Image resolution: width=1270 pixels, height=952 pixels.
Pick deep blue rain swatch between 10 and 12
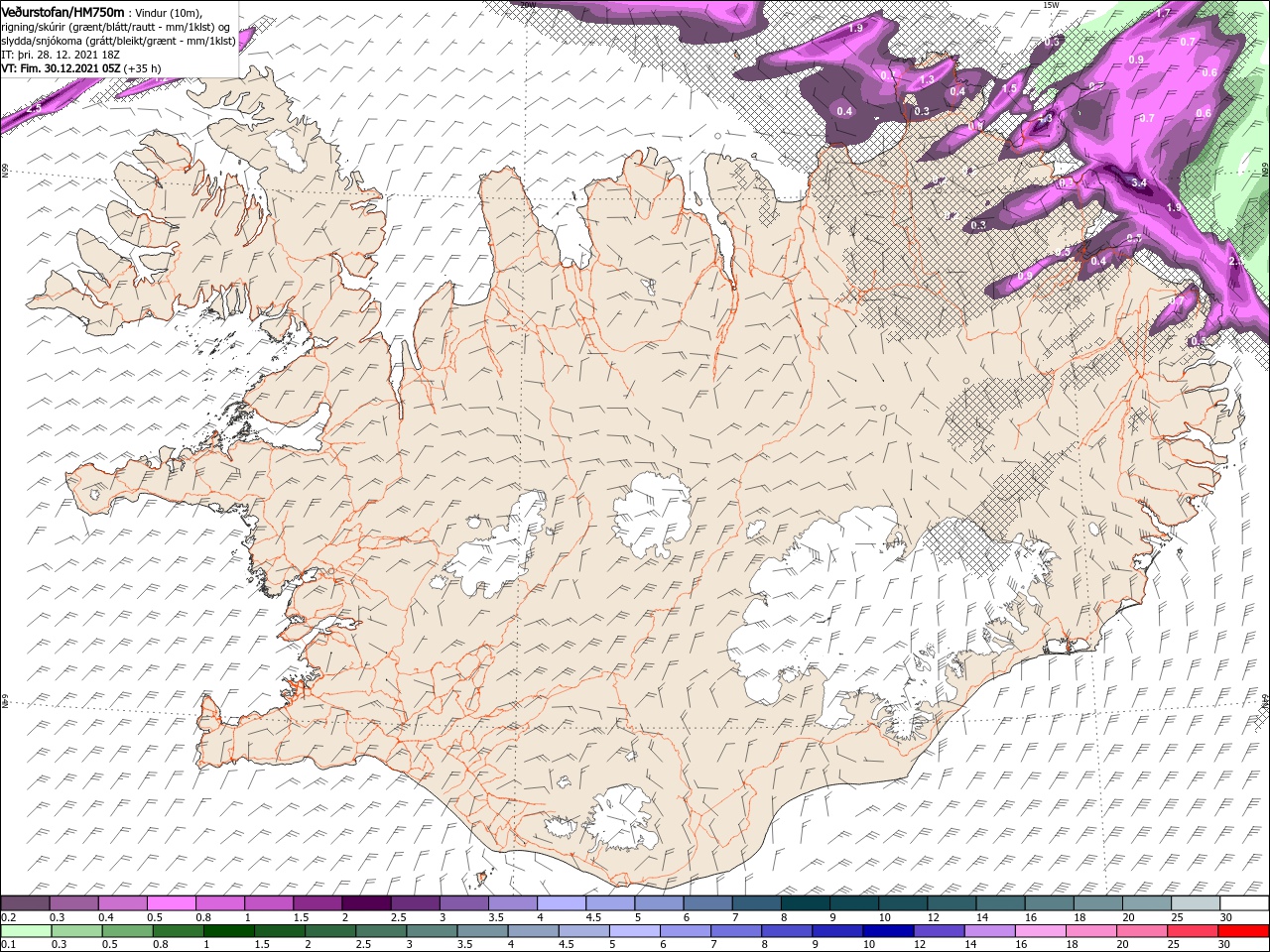tap(889, 931)
